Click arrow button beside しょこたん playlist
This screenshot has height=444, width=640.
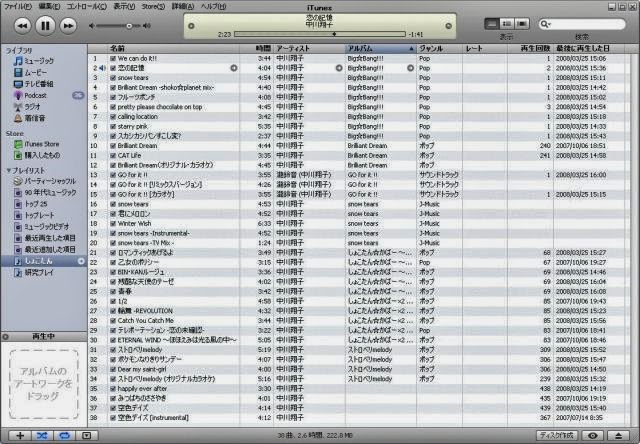(81, 261)
